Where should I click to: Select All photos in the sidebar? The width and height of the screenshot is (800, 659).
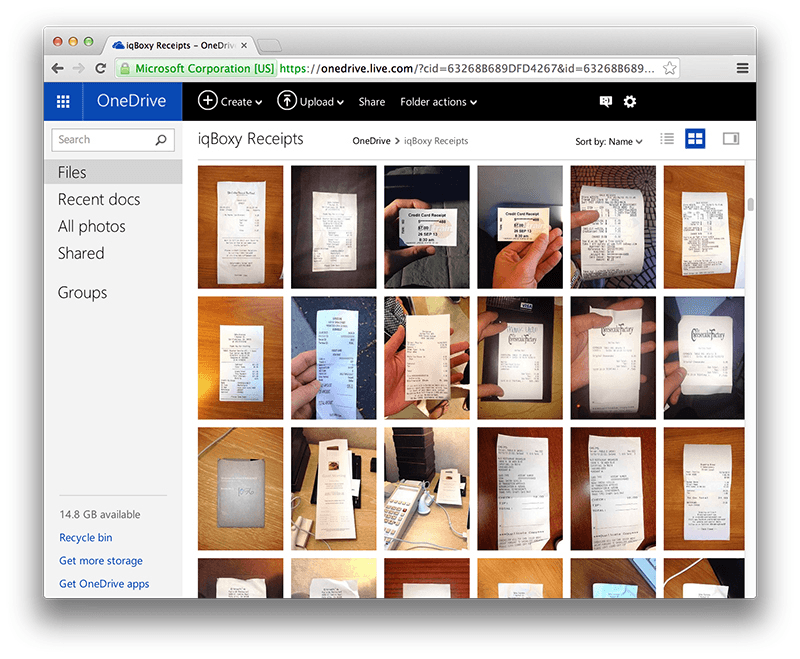pos(93,226)
